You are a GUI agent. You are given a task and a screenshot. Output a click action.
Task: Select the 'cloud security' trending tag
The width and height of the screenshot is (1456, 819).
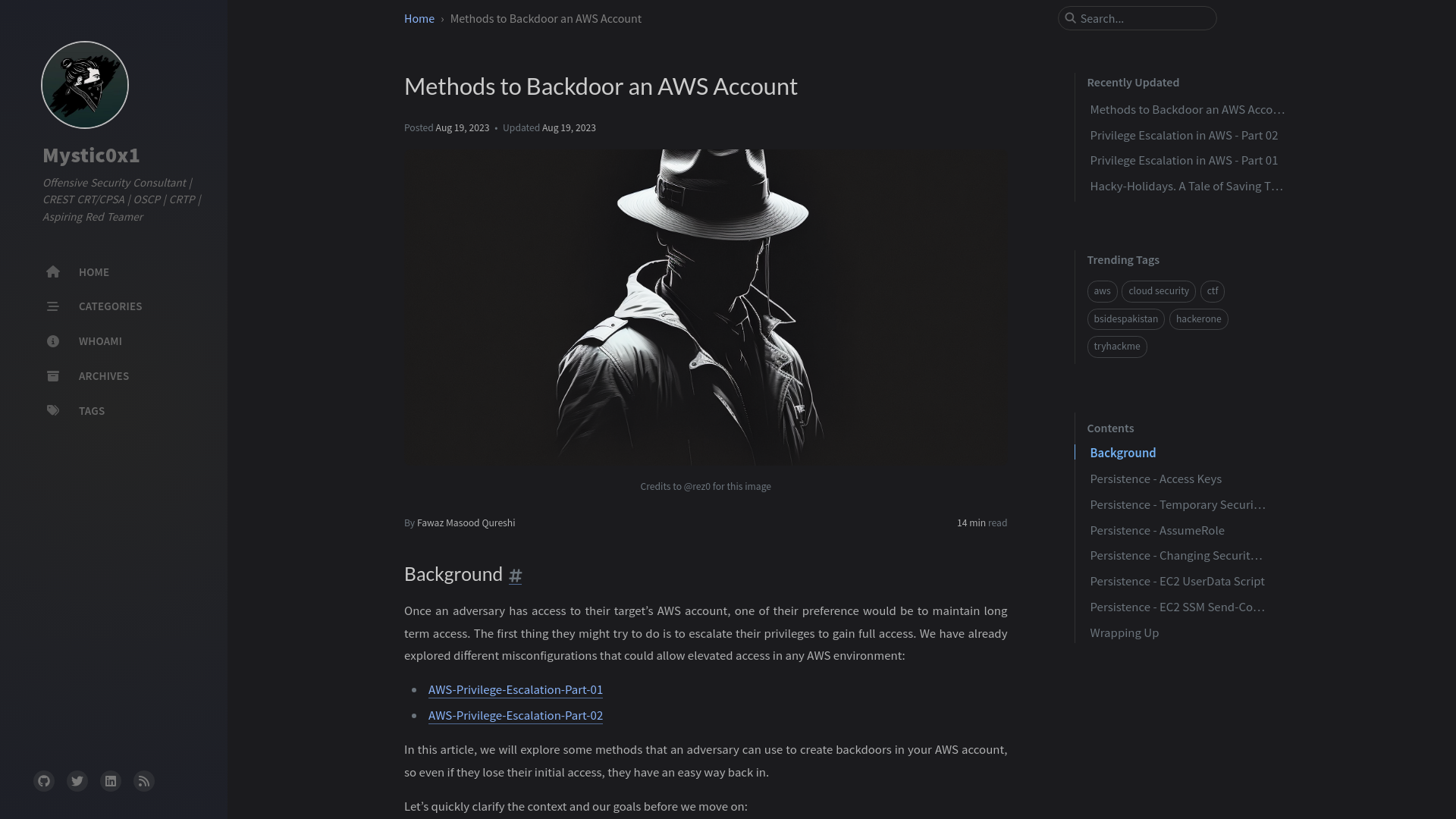[1158, 291]
